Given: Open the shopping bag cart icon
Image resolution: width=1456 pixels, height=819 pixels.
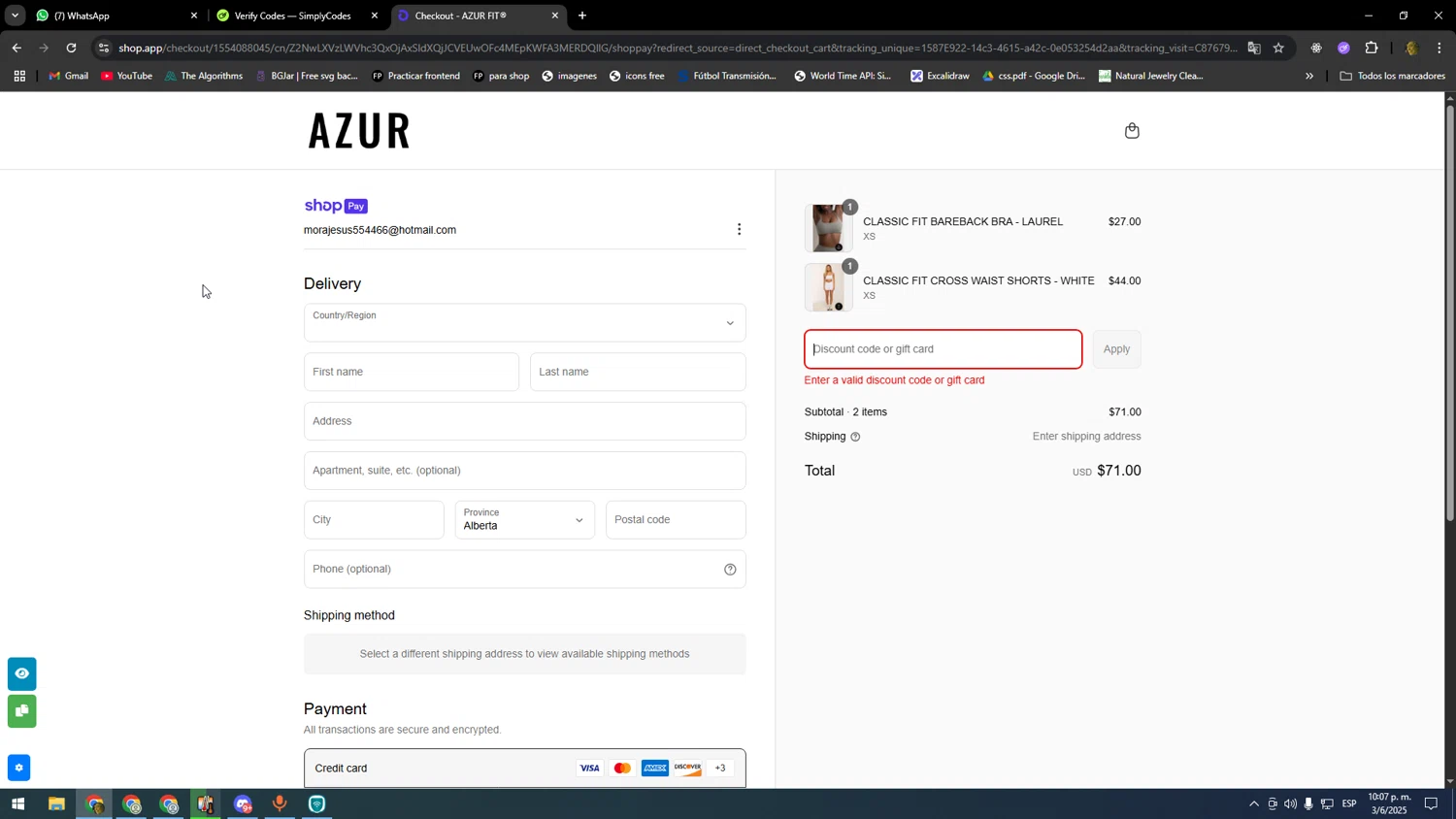Looking at the screenshot, I should coord(1132,131).
